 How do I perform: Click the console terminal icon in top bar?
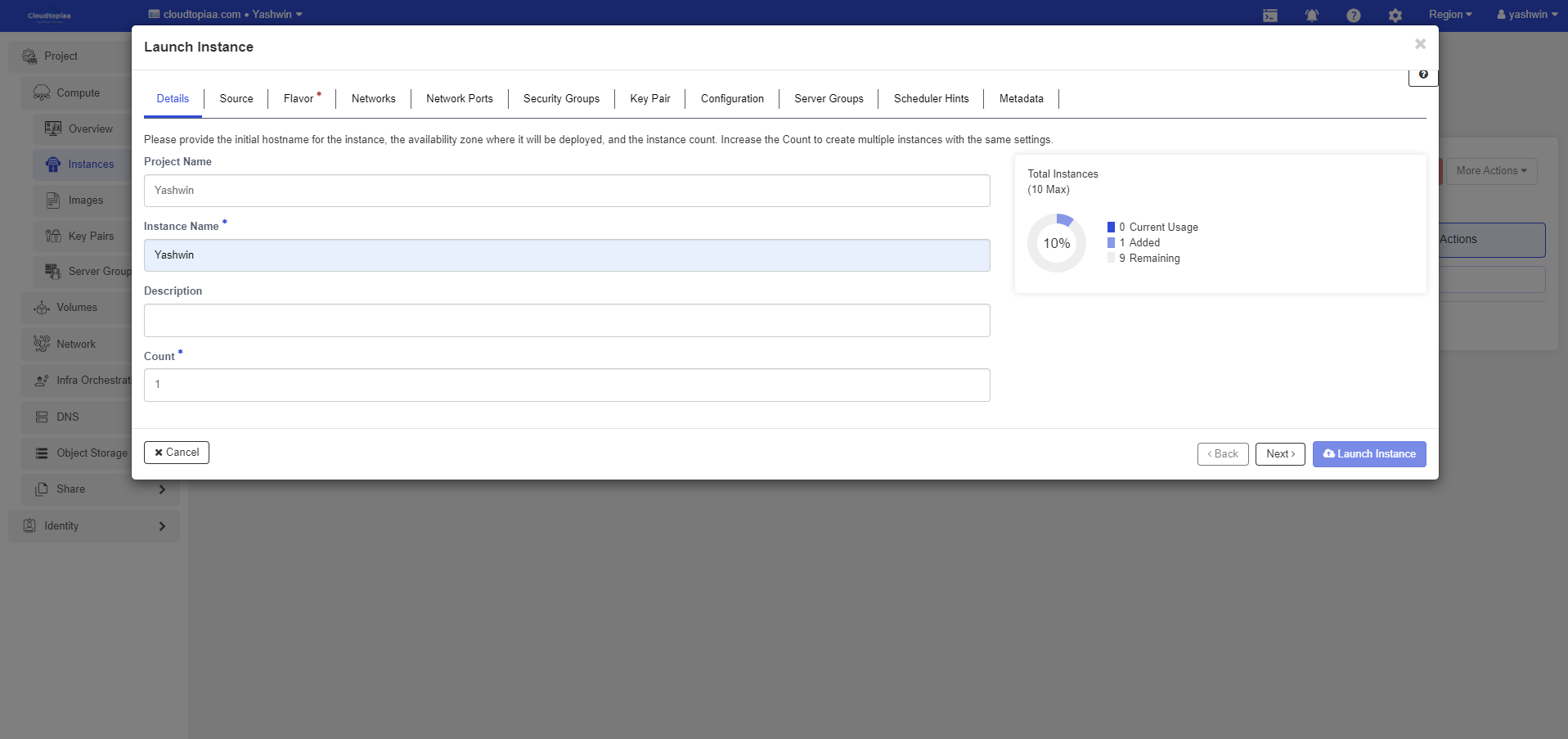(1269, 16)
